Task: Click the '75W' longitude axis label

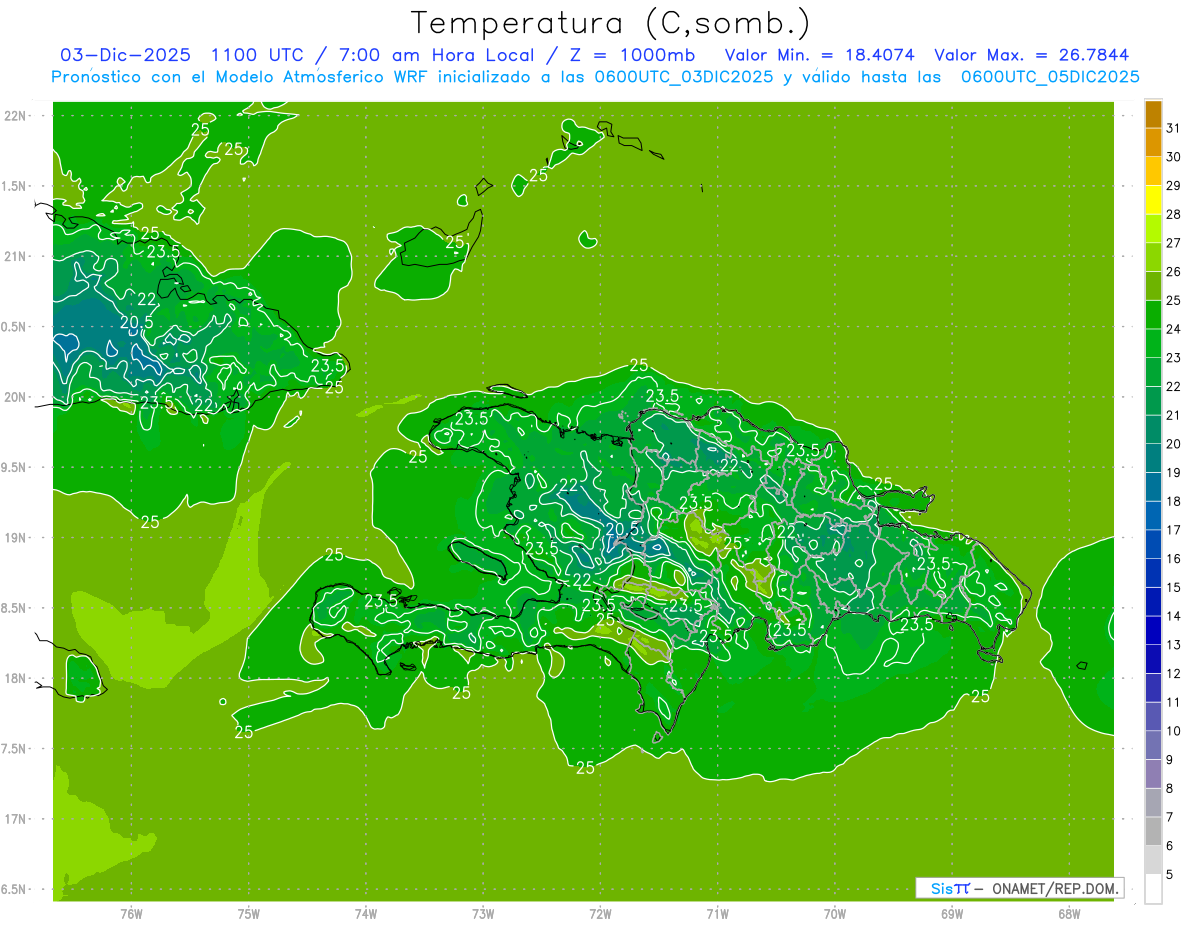Action: (x=249, y=914)
